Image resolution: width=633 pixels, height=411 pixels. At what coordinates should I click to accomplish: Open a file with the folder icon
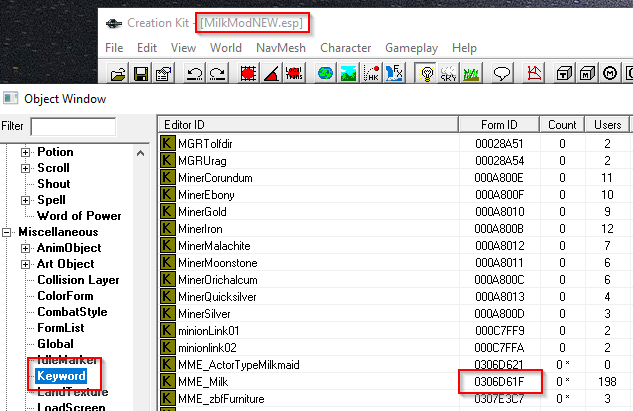click(x=118, y=73)
